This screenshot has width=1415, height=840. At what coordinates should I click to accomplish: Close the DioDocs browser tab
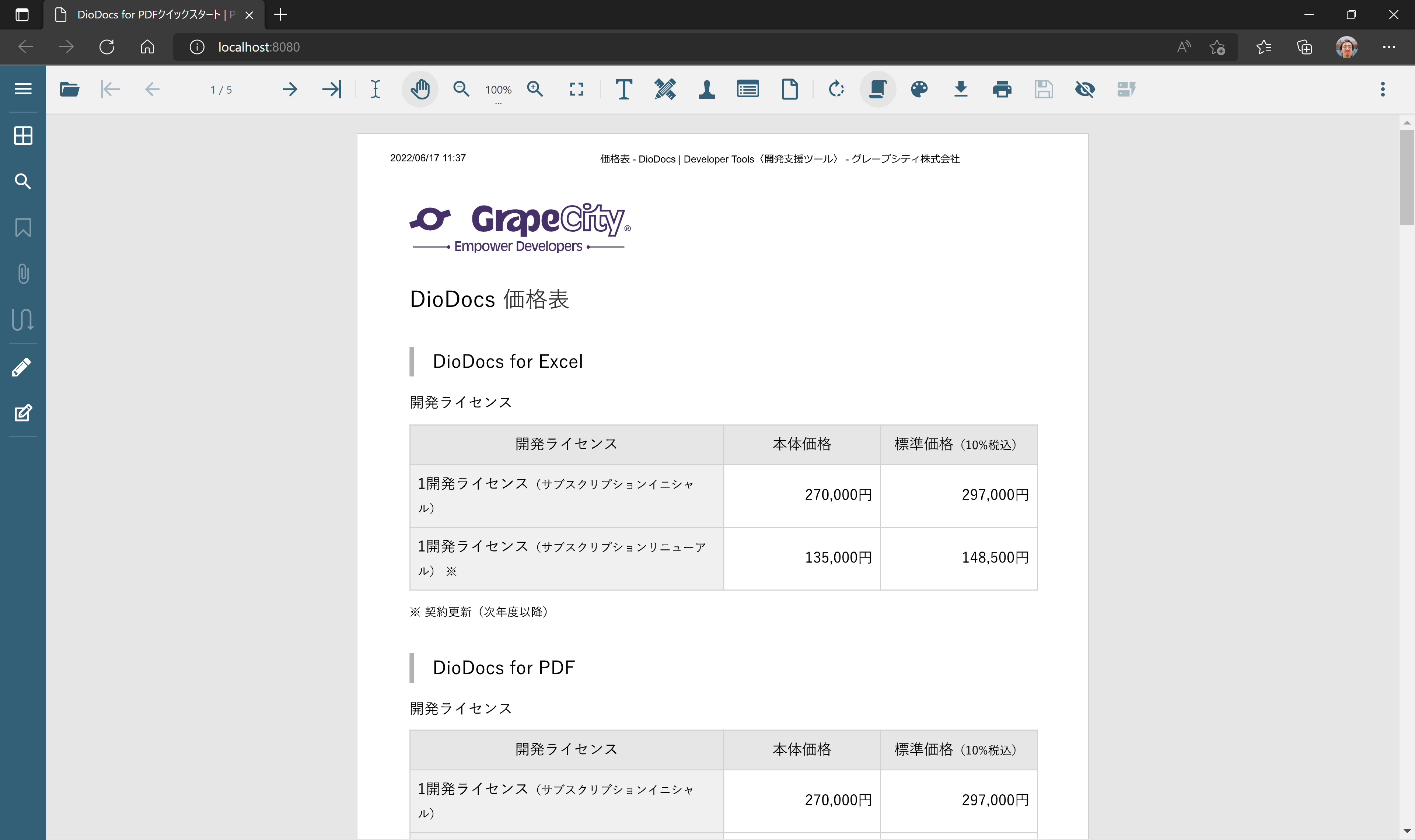249,15
